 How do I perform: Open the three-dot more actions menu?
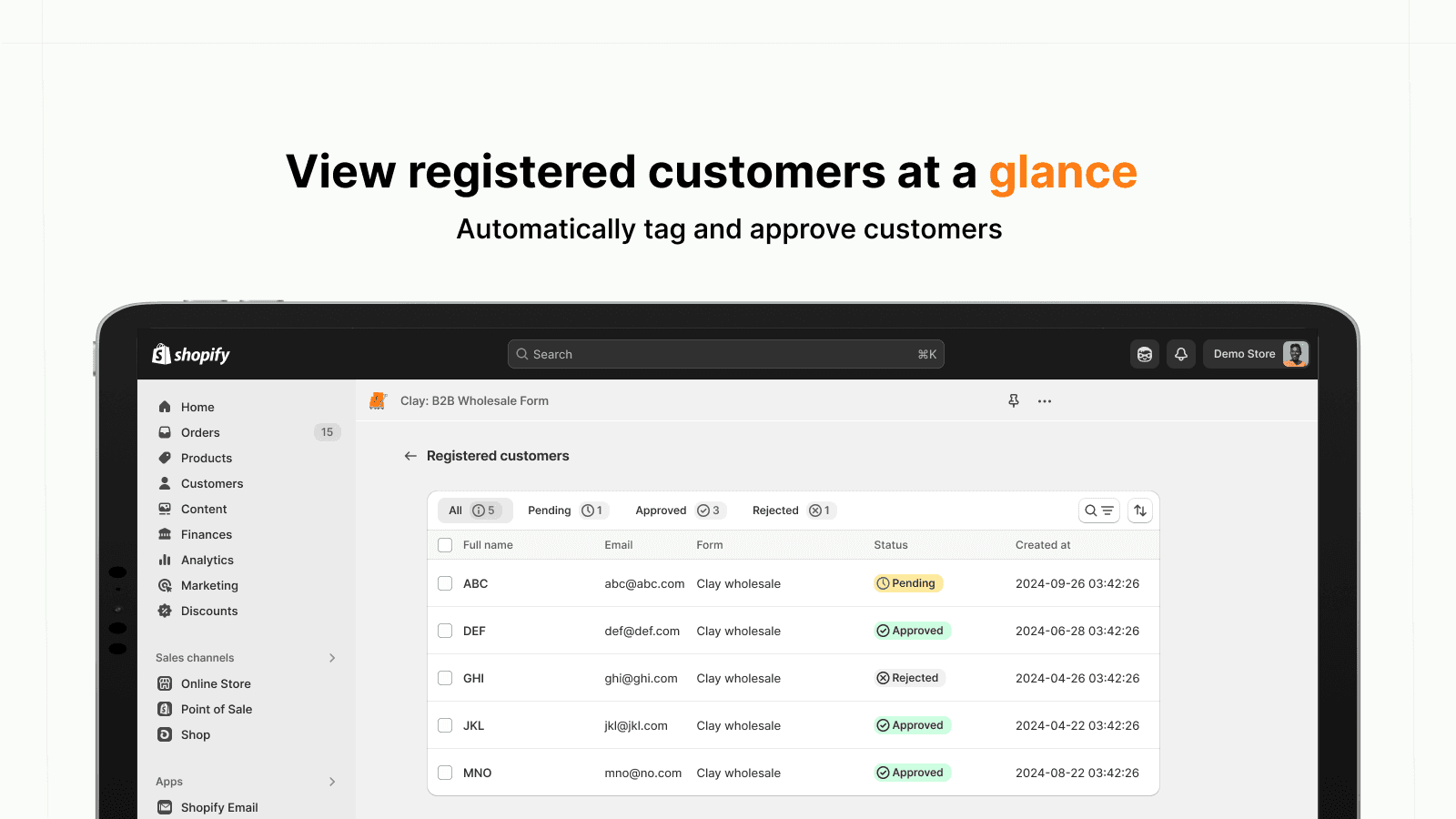pos(1045,400)
